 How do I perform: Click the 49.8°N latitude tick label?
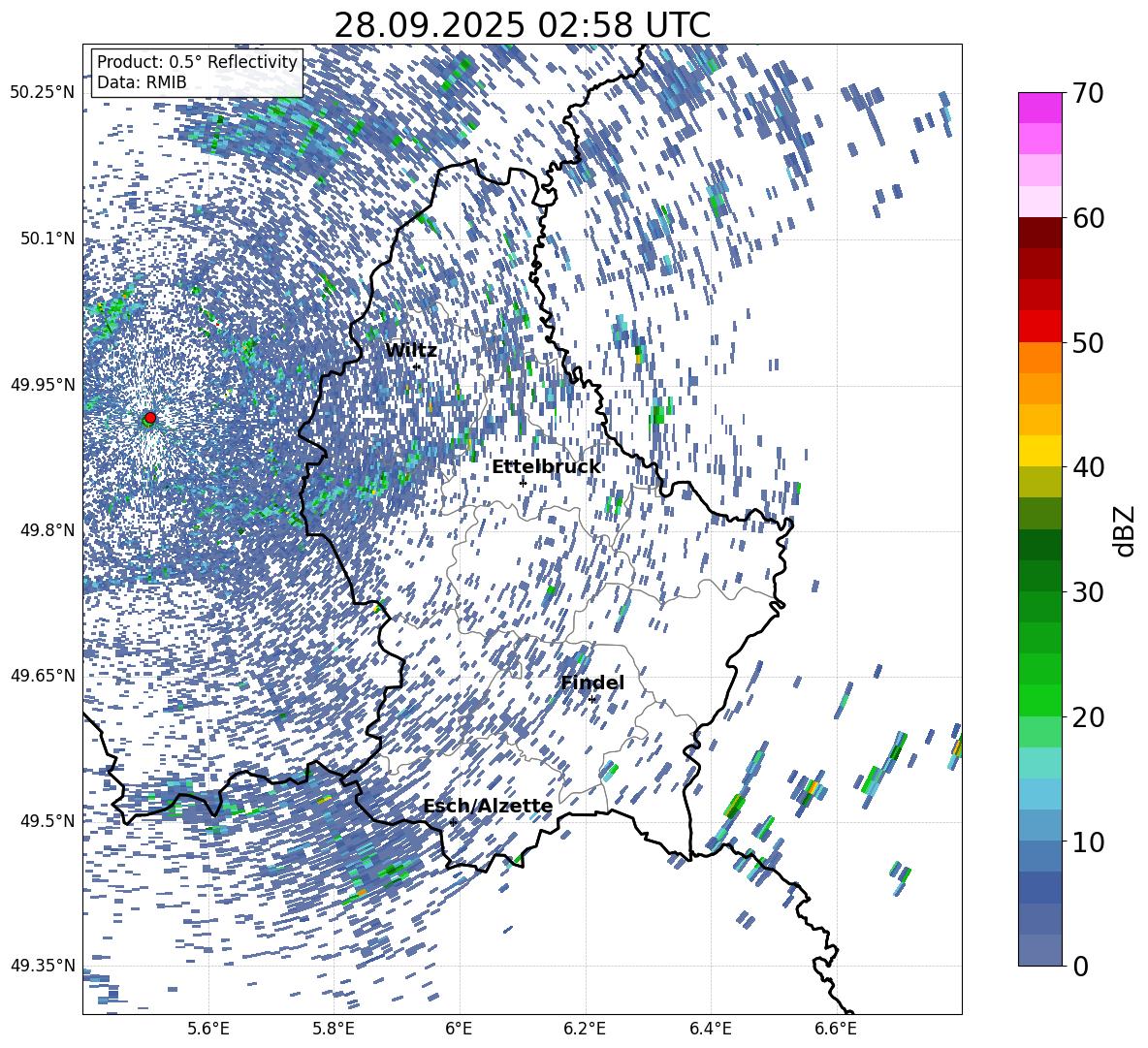[47, 530]
